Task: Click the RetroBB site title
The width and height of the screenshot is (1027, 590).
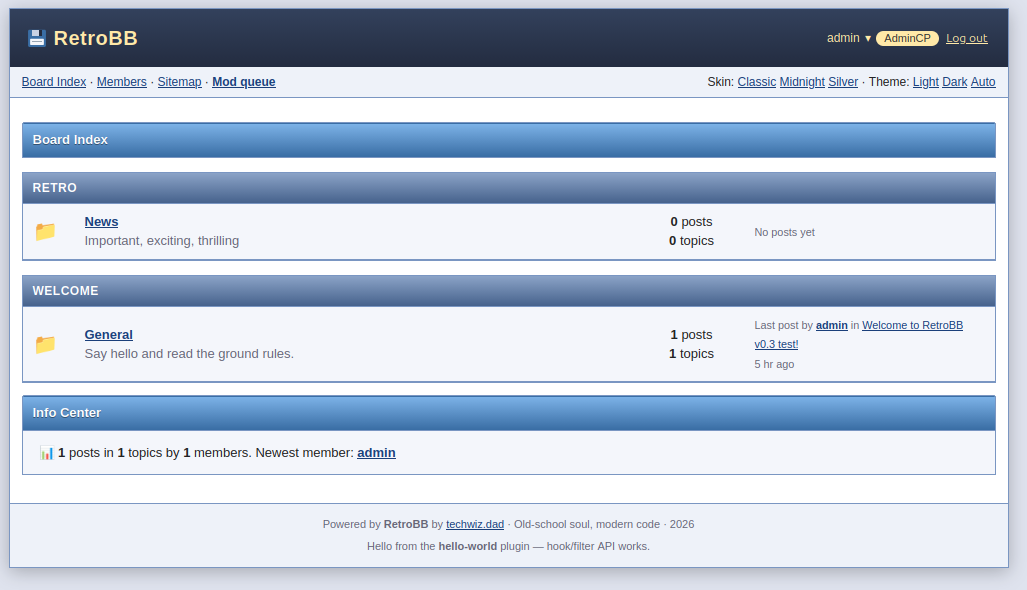Action: click(x=96, y=38)
